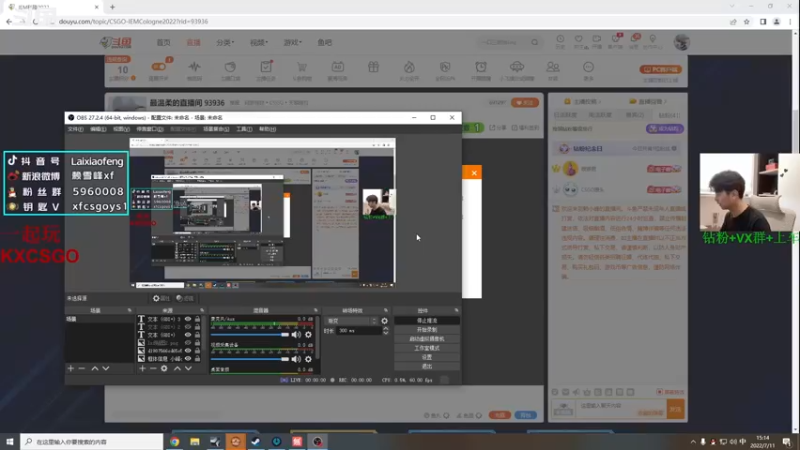Bookmark page with star icon in Chrome
Image resolution: width=800 pixels, height=450 pixels.
coord(746,21)
